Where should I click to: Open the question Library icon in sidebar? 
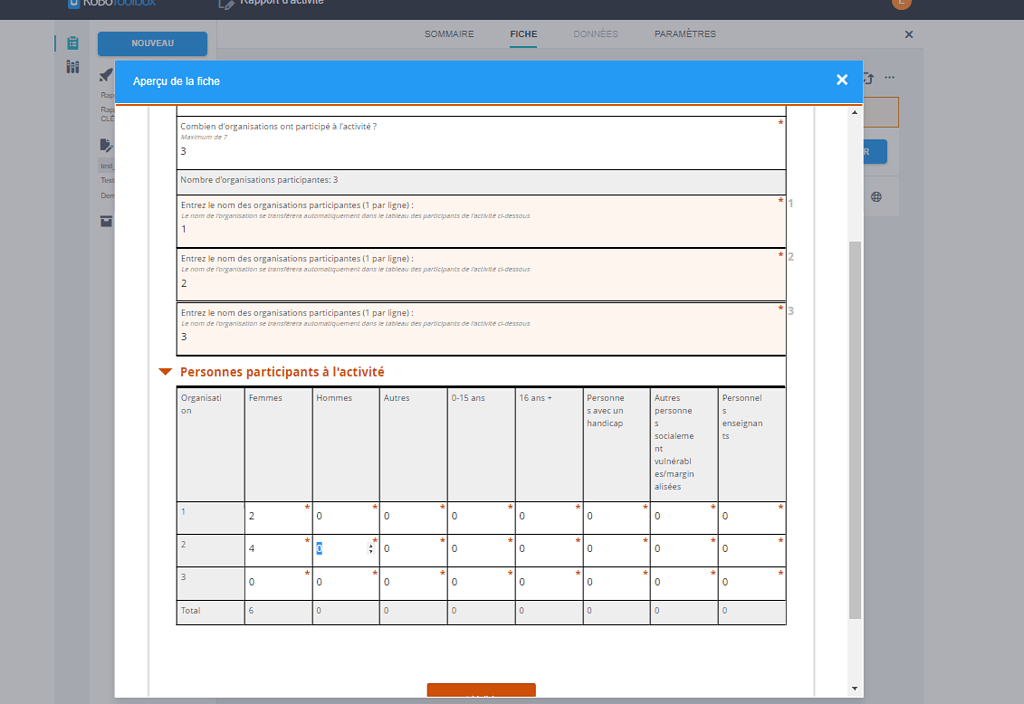point(72,66)
